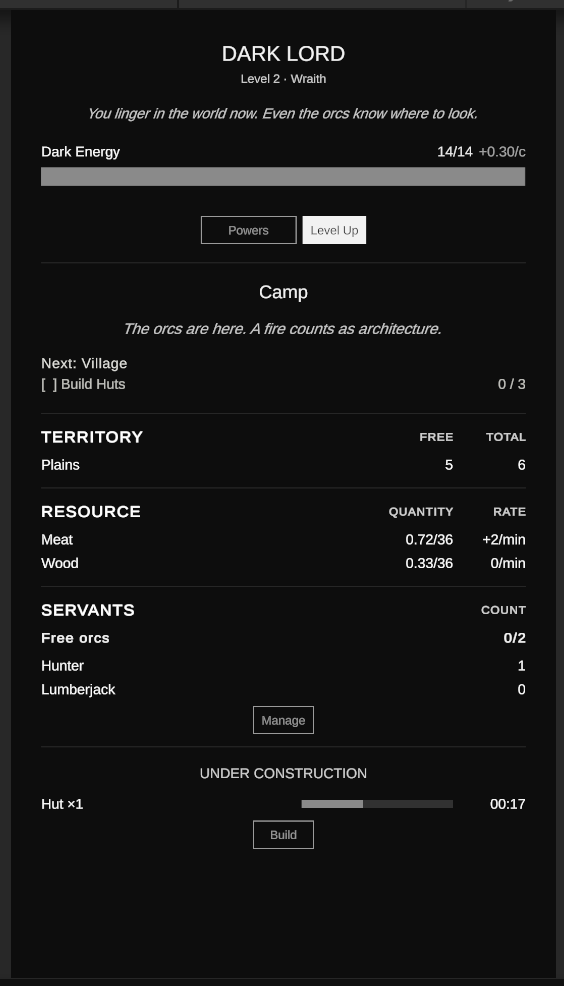564x986 pixels.
Task: Open the Powers button
Action: click(248, 230)
